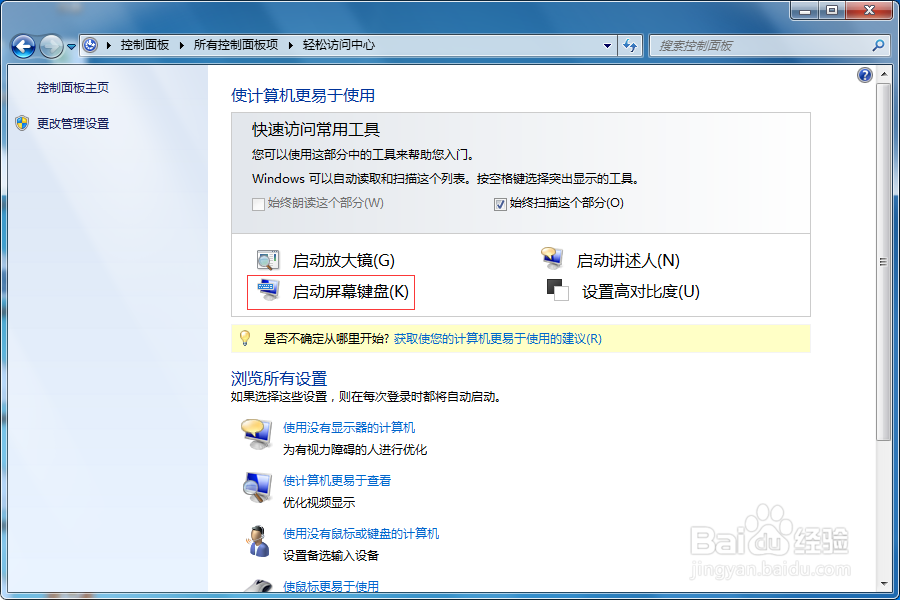The width and height of the screenshot is (900, 600).
Task: Click the Help question mark icon
Action: click(864, 74)
